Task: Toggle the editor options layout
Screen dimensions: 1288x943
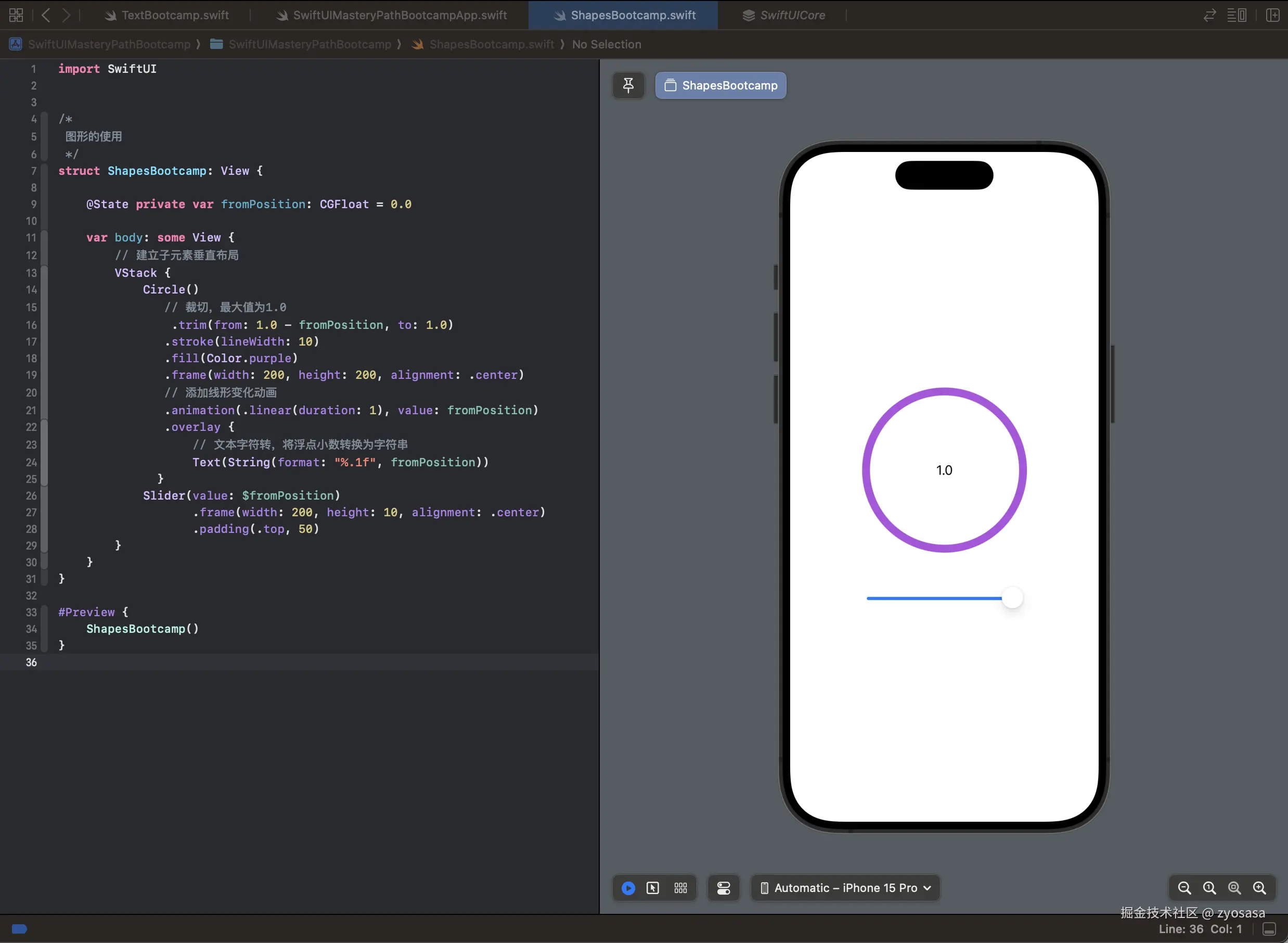Action: click(1237, 15)
